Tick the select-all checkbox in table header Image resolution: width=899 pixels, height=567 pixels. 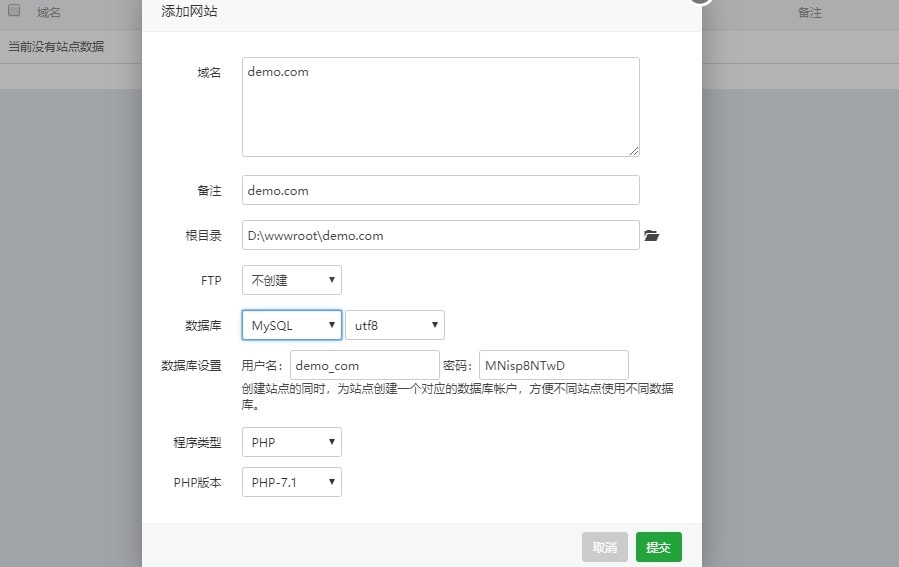click(14, 11)
